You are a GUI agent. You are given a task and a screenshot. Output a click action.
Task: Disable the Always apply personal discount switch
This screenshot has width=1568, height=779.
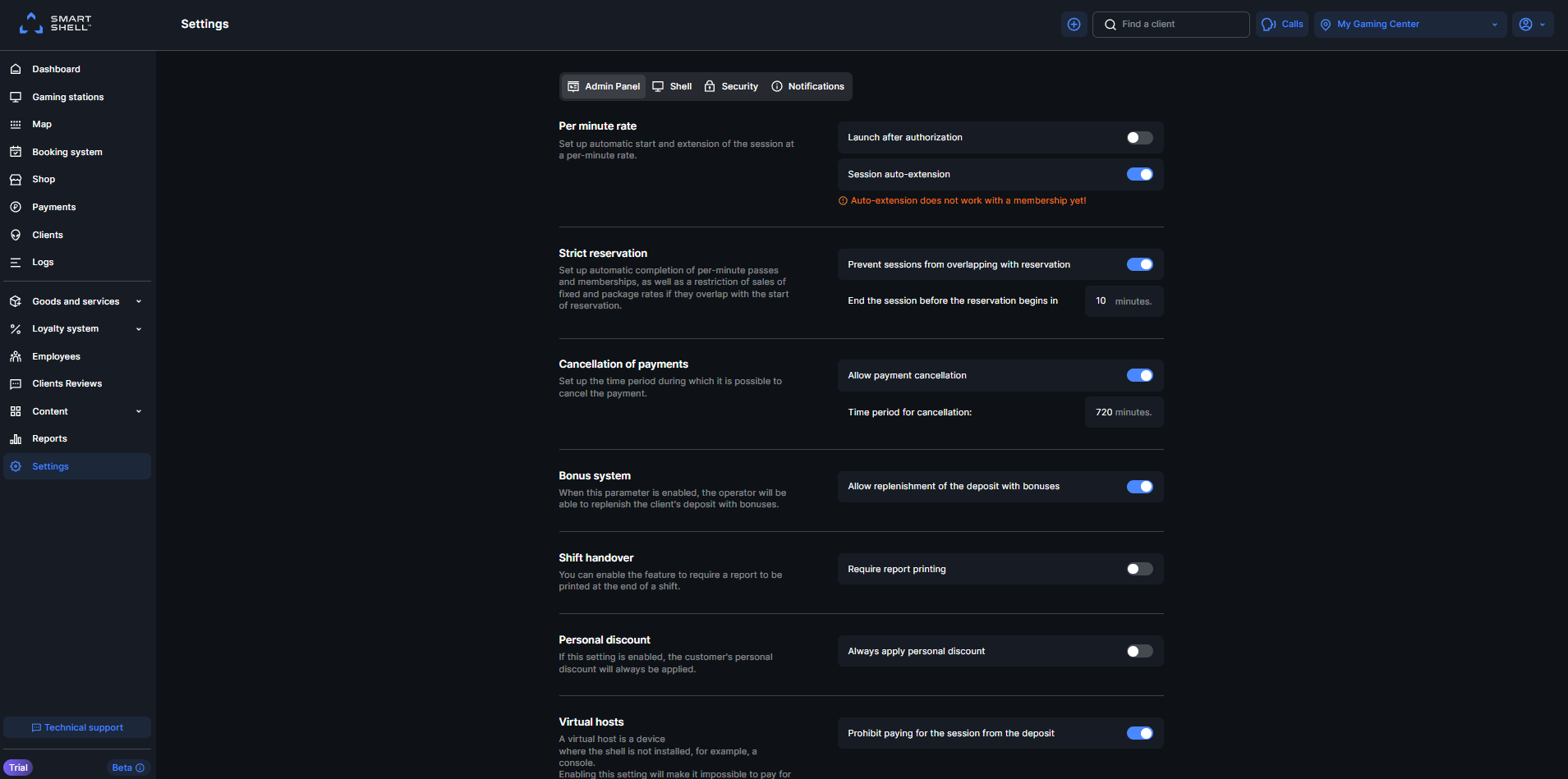1138,651
